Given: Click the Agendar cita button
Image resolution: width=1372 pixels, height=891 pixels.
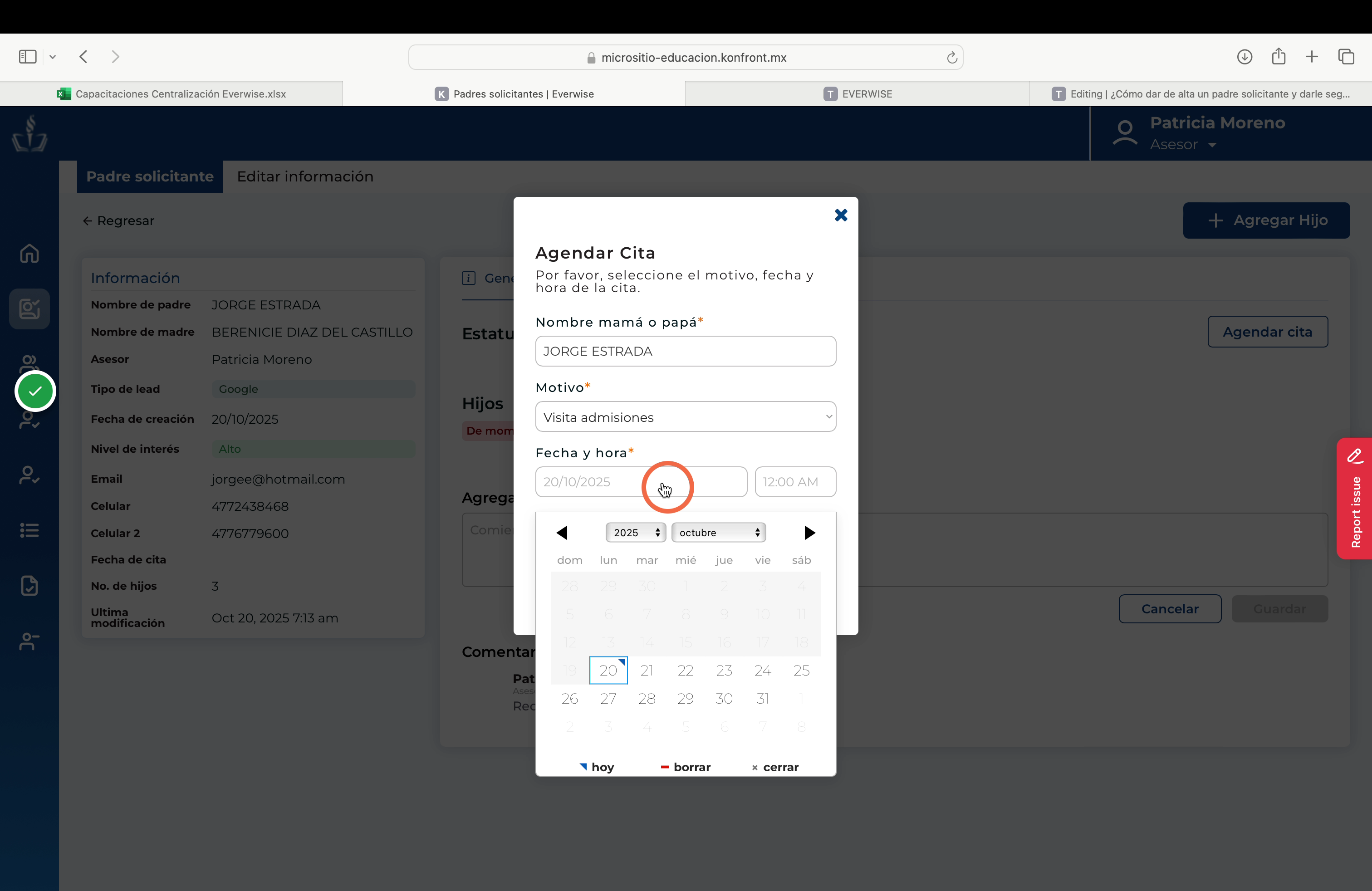Looking at the screenshot, I should coord(1267,331).
